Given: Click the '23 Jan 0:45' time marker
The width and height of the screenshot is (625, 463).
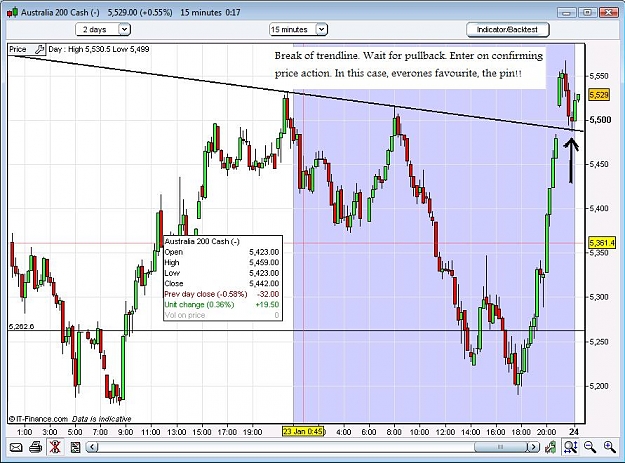Looking at the screenshot, I should [x=304, y=432].
